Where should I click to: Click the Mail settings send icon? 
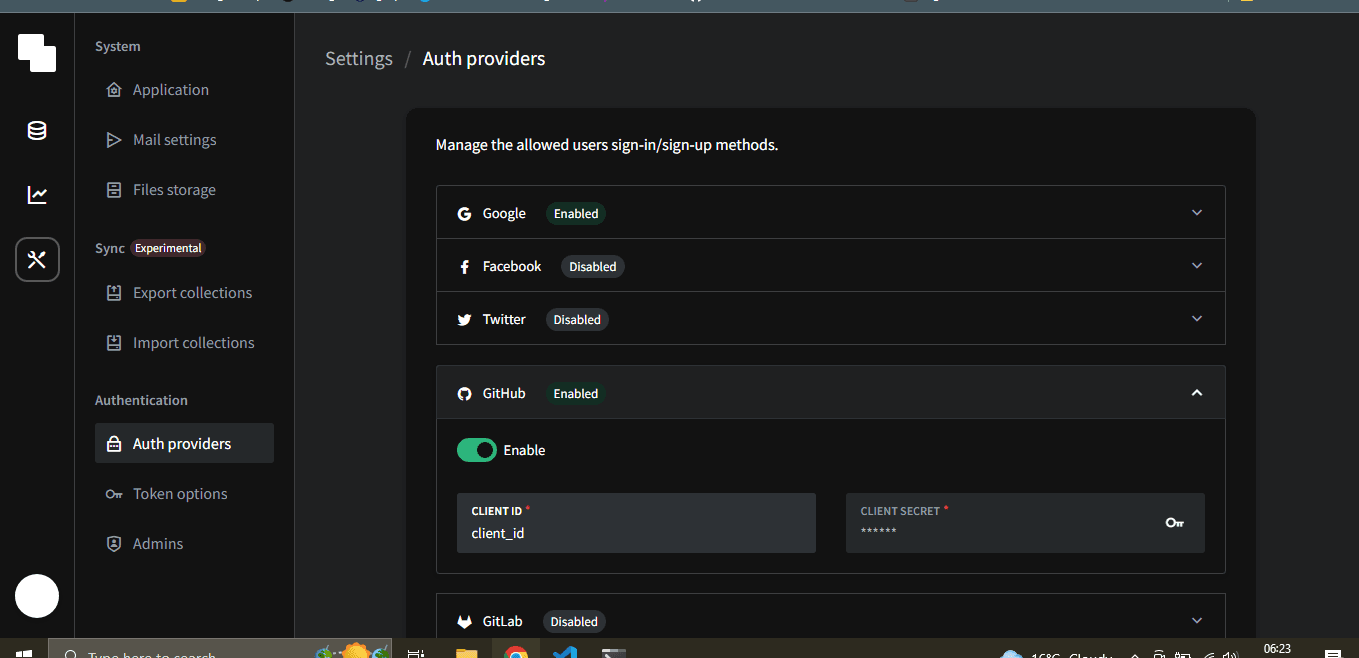[114, 140]
